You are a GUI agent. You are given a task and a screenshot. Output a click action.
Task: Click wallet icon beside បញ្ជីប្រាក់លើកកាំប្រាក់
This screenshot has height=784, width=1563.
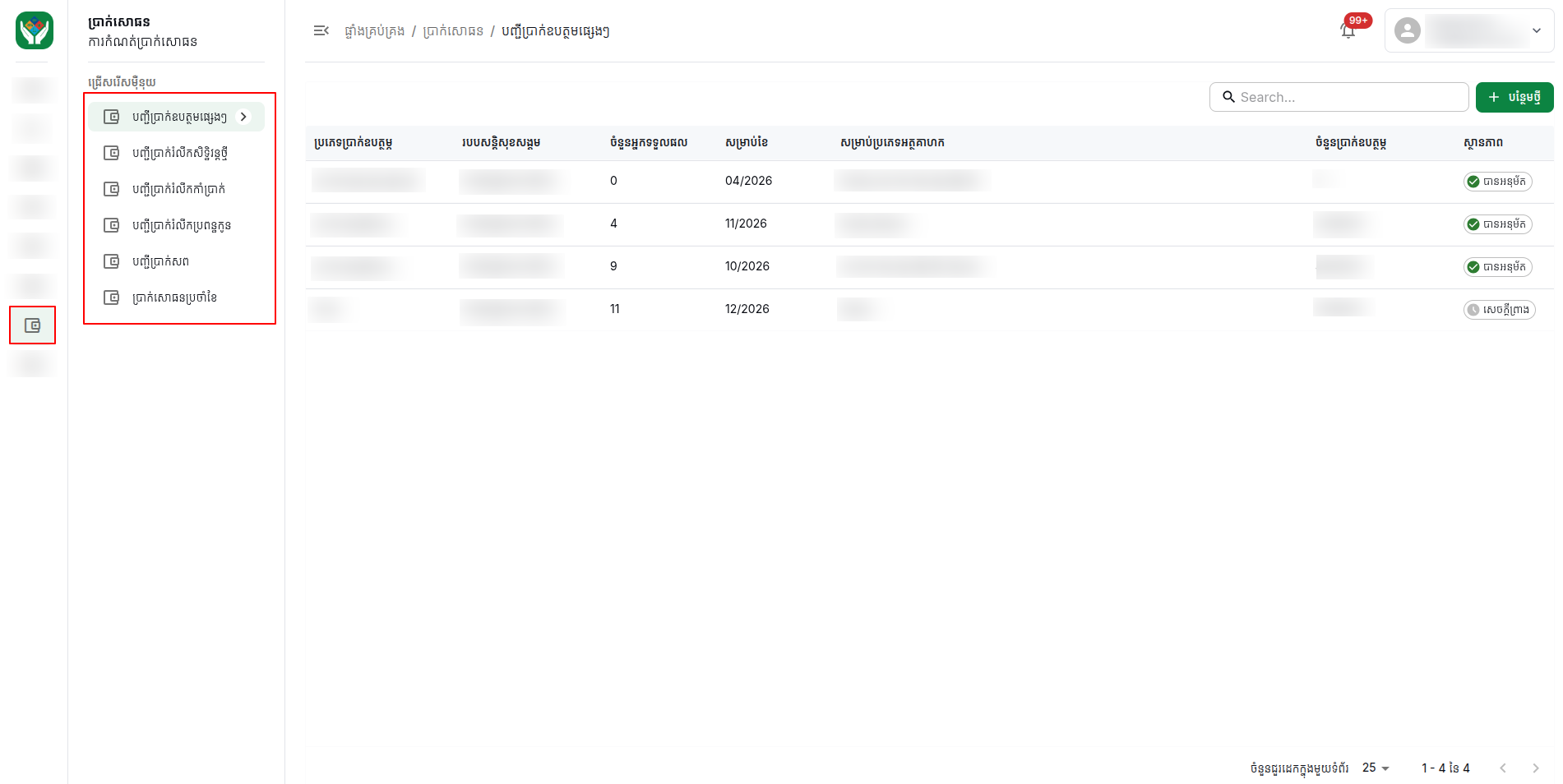pyautogui.click(x=111, y=189)
